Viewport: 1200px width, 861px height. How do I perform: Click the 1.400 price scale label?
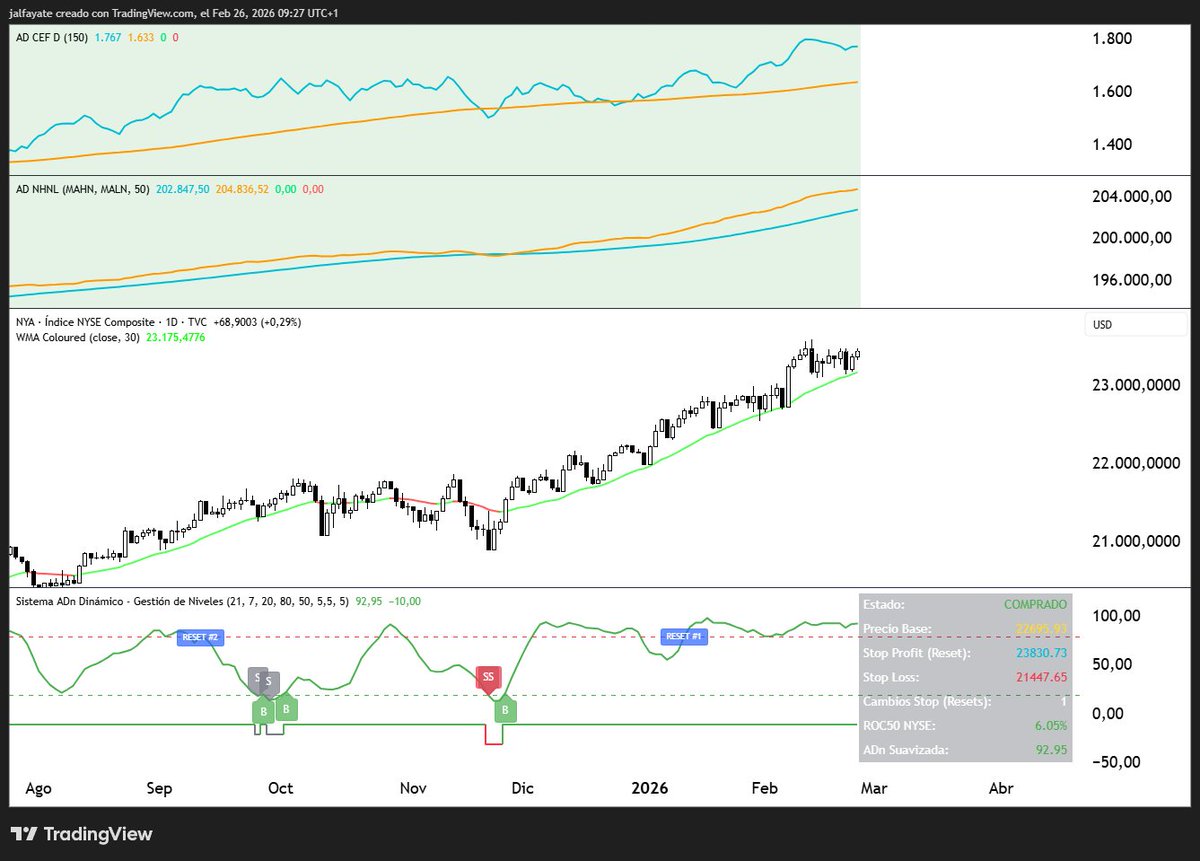[1114, 144]
